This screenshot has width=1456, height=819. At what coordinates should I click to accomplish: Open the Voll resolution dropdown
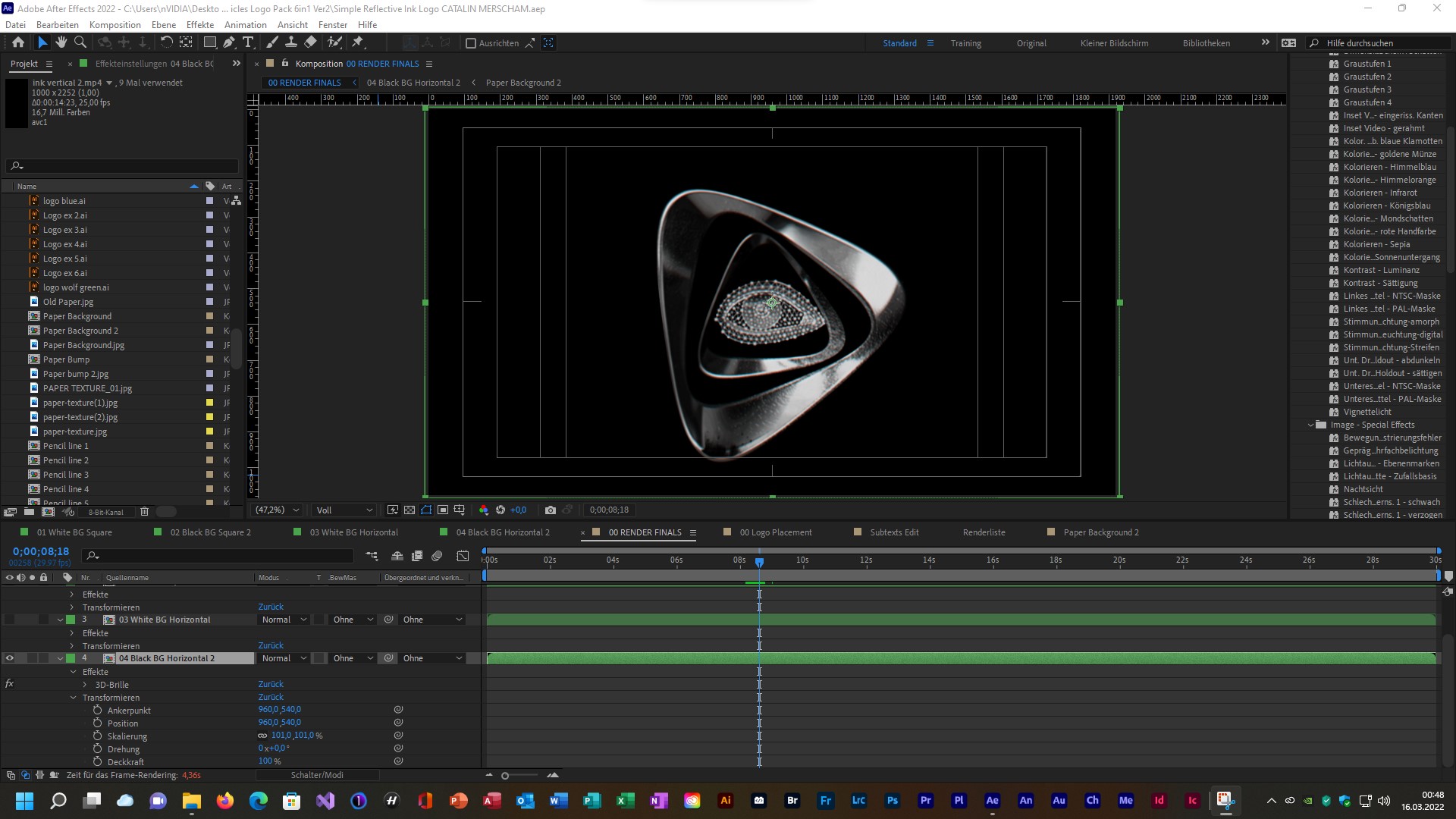tap(345, 510)
